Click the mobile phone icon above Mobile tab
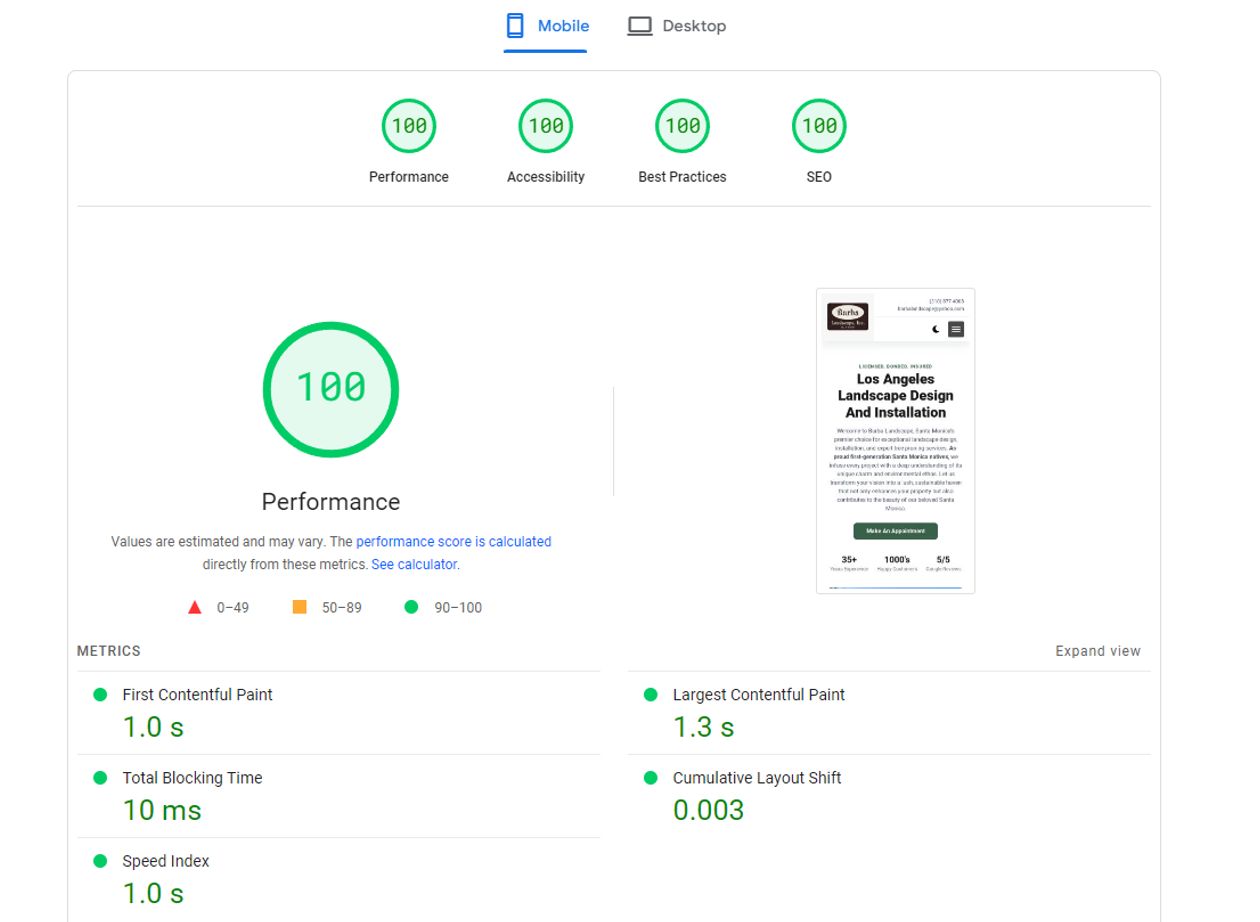Viewport: 1260px width, 922px height. click(x=514, y=24)
